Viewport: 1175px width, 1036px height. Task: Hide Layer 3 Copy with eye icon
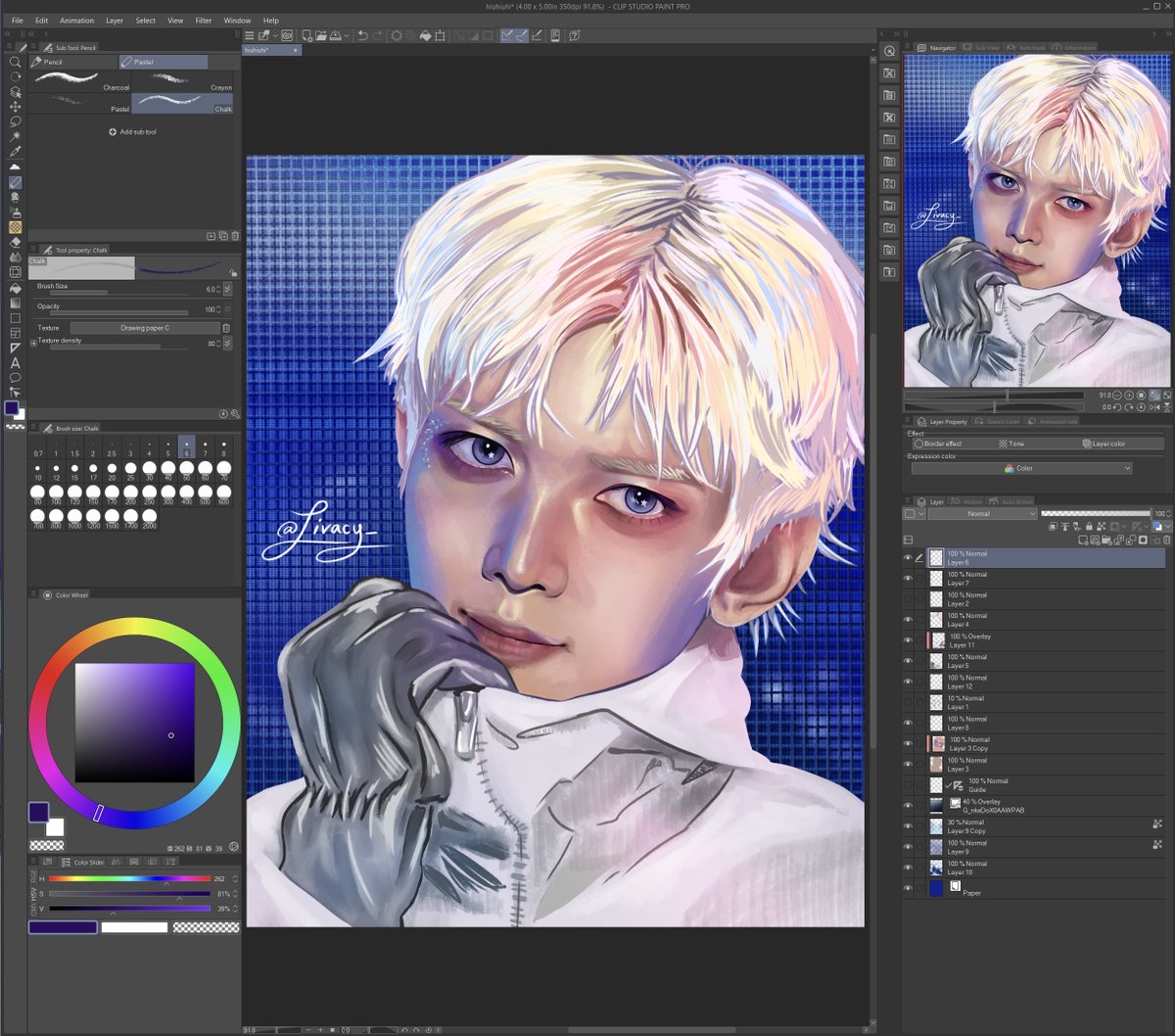point(908,744)
